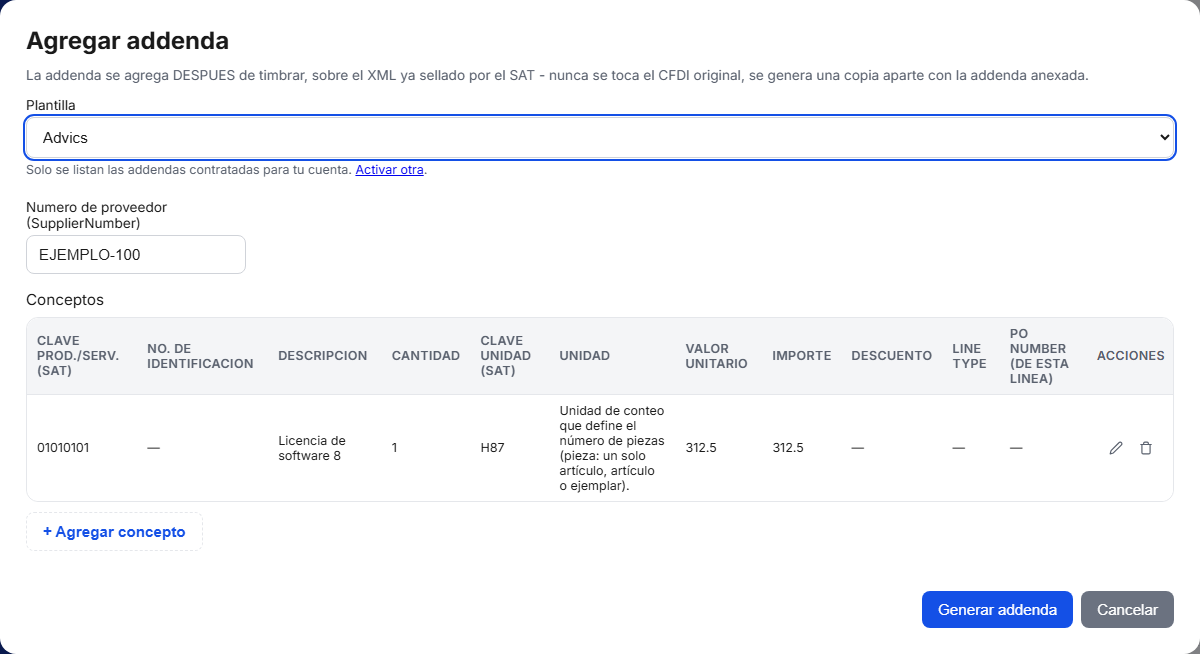Click the 01010101 product key cell
Screen dimensions: 1200x654
pos(63,448)
